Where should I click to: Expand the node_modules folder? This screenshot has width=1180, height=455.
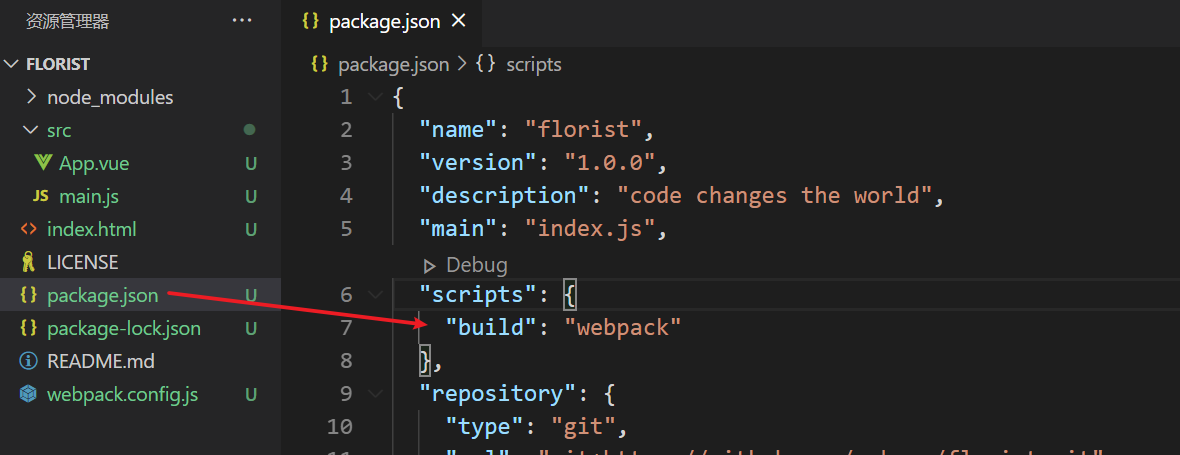point(32,97)
